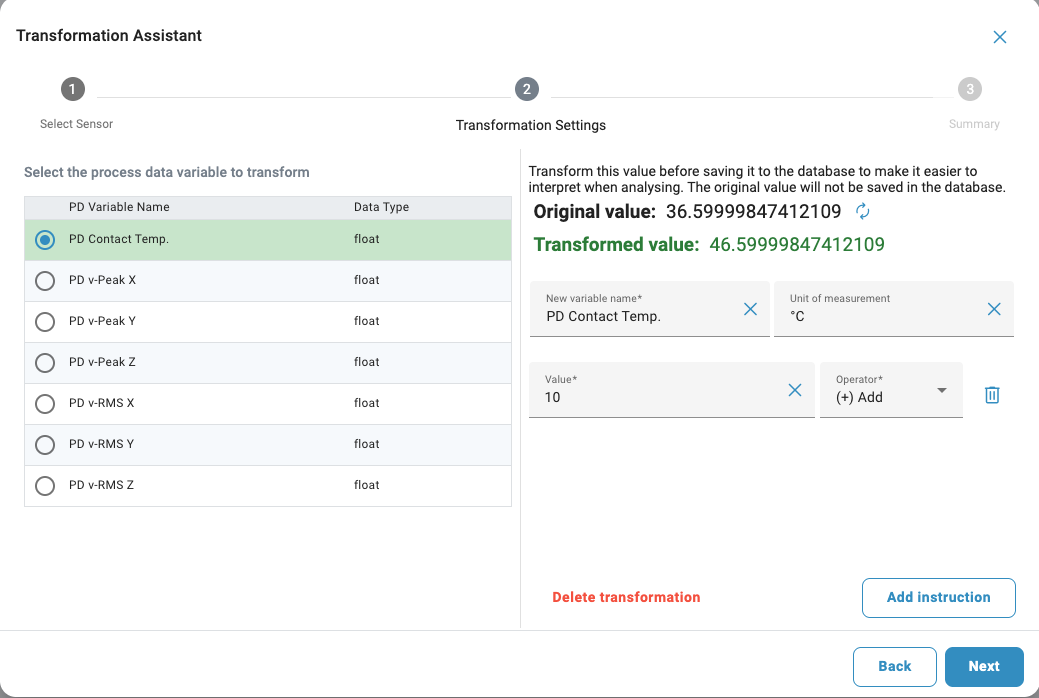This screenshot has width=1039, height=698.
Task: Select the PD v-Peak Z radio button
Action: click(x=45, y=363)
